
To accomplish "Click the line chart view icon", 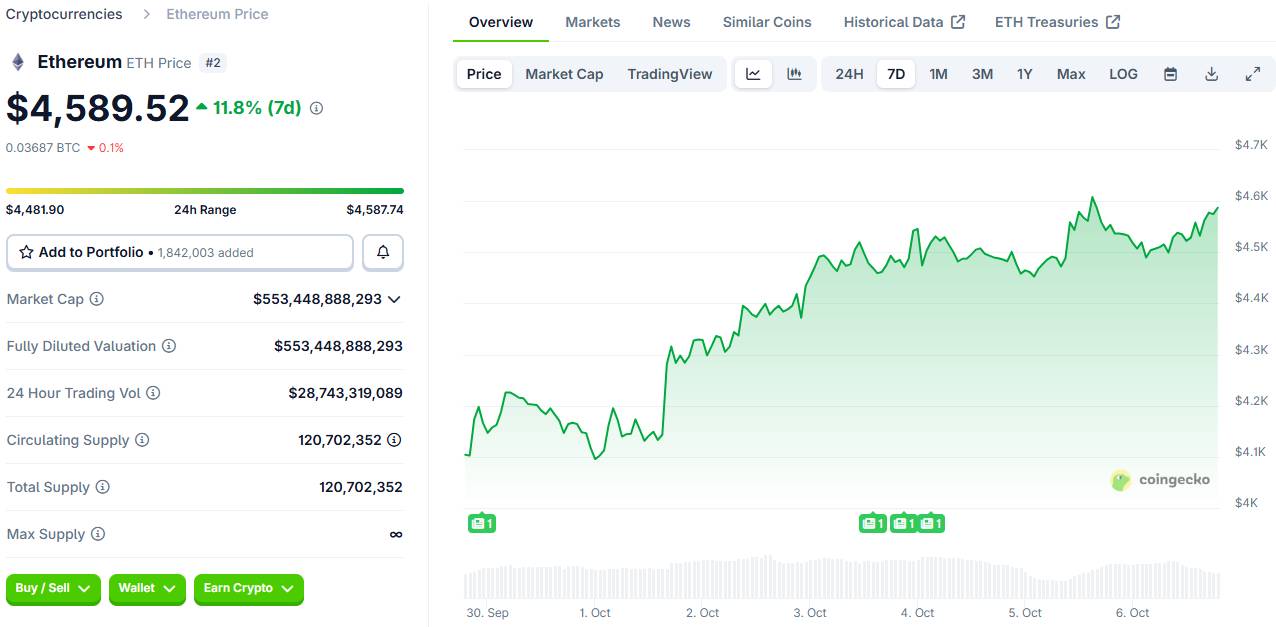I will 753,74.
